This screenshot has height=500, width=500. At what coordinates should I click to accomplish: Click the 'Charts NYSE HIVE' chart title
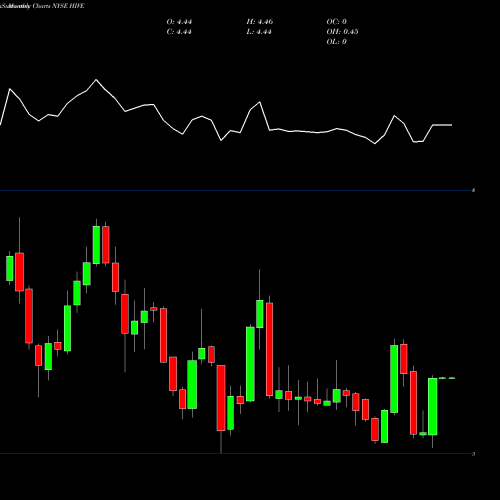click(59, 6)
